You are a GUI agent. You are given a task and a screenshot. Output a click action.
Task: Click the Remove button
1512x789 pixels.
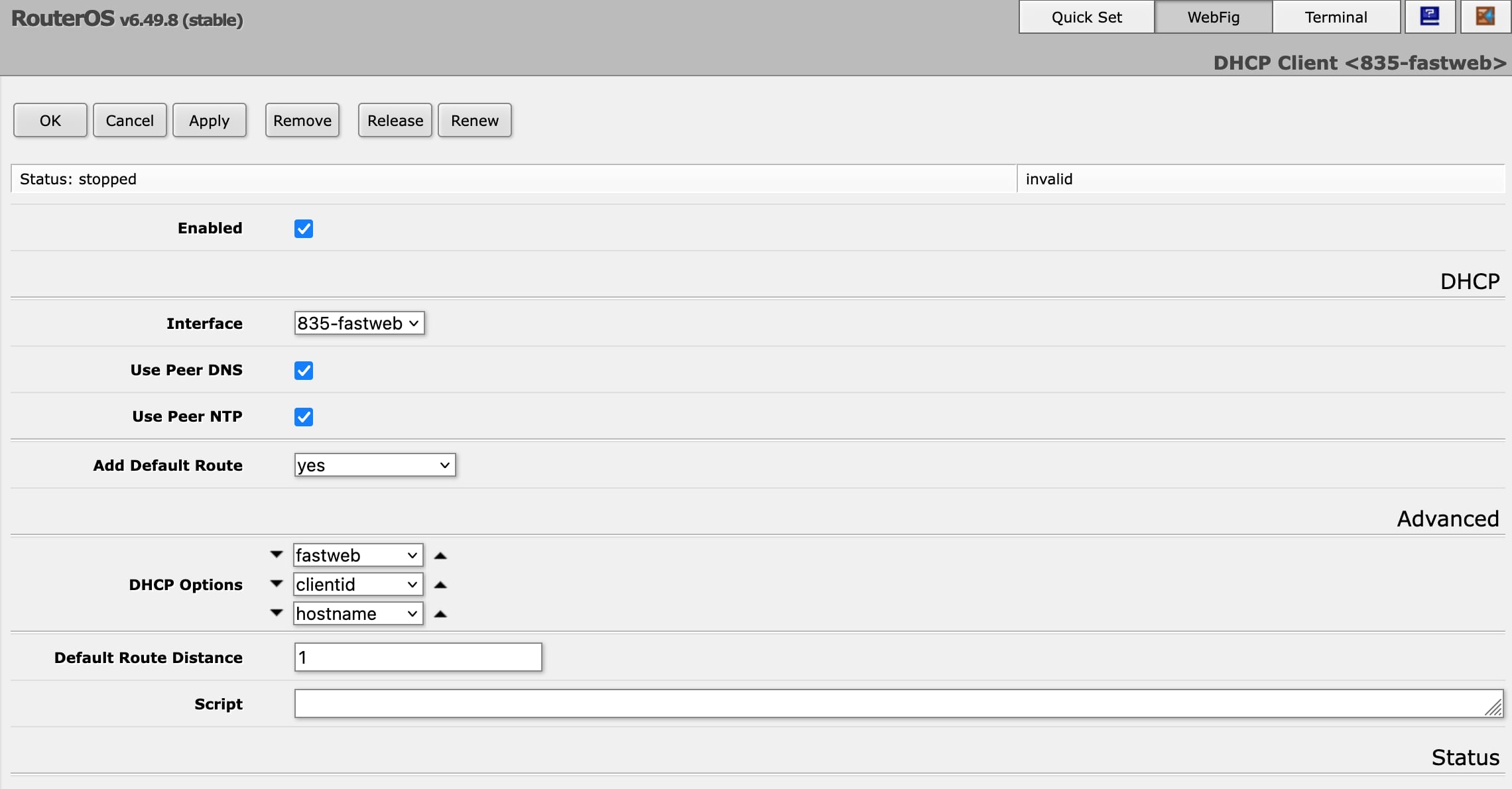pyautogui.click(x=302, y=121)
